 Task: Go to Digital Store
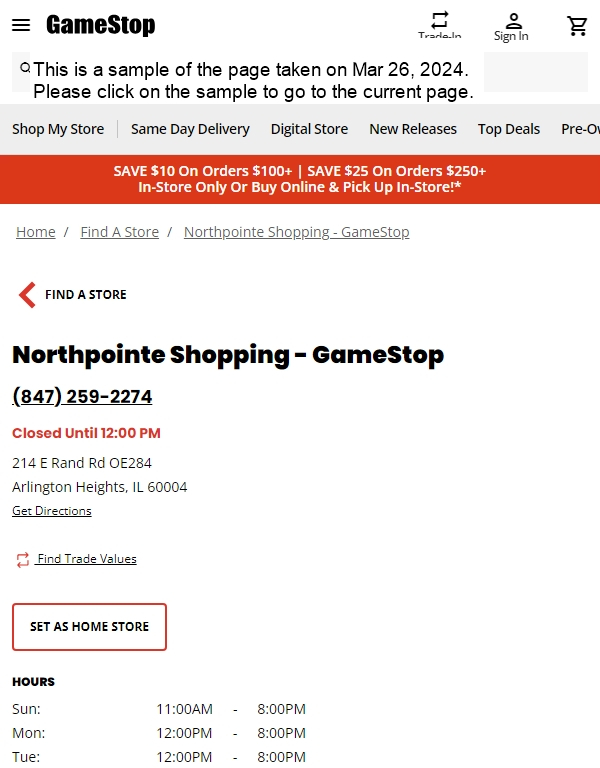coord(309,129)
